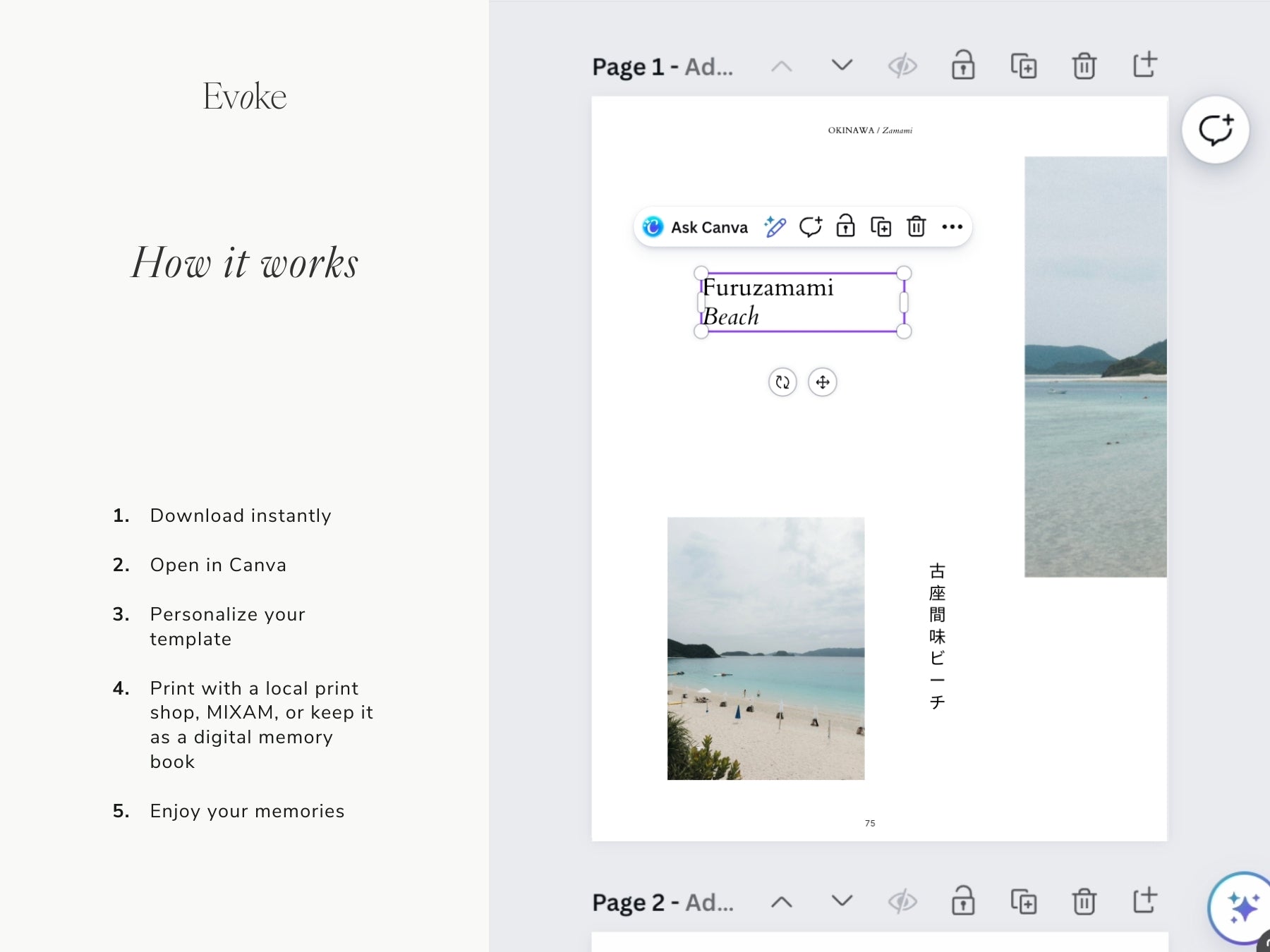Viewport: 1270px width, 952px height.
Task: Select the Magic Write pen icon
Action: 775,227
